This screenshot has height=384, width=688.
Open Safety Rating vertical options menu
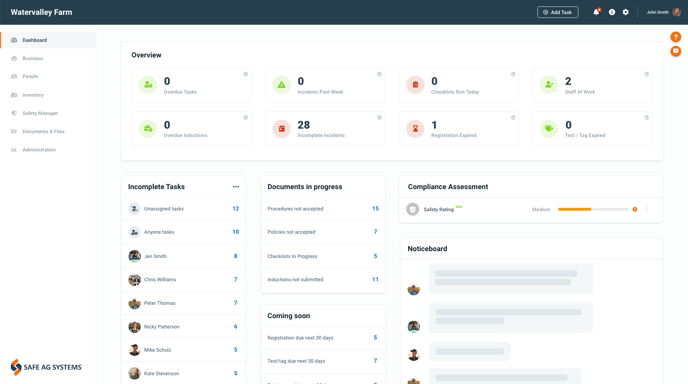646,209
